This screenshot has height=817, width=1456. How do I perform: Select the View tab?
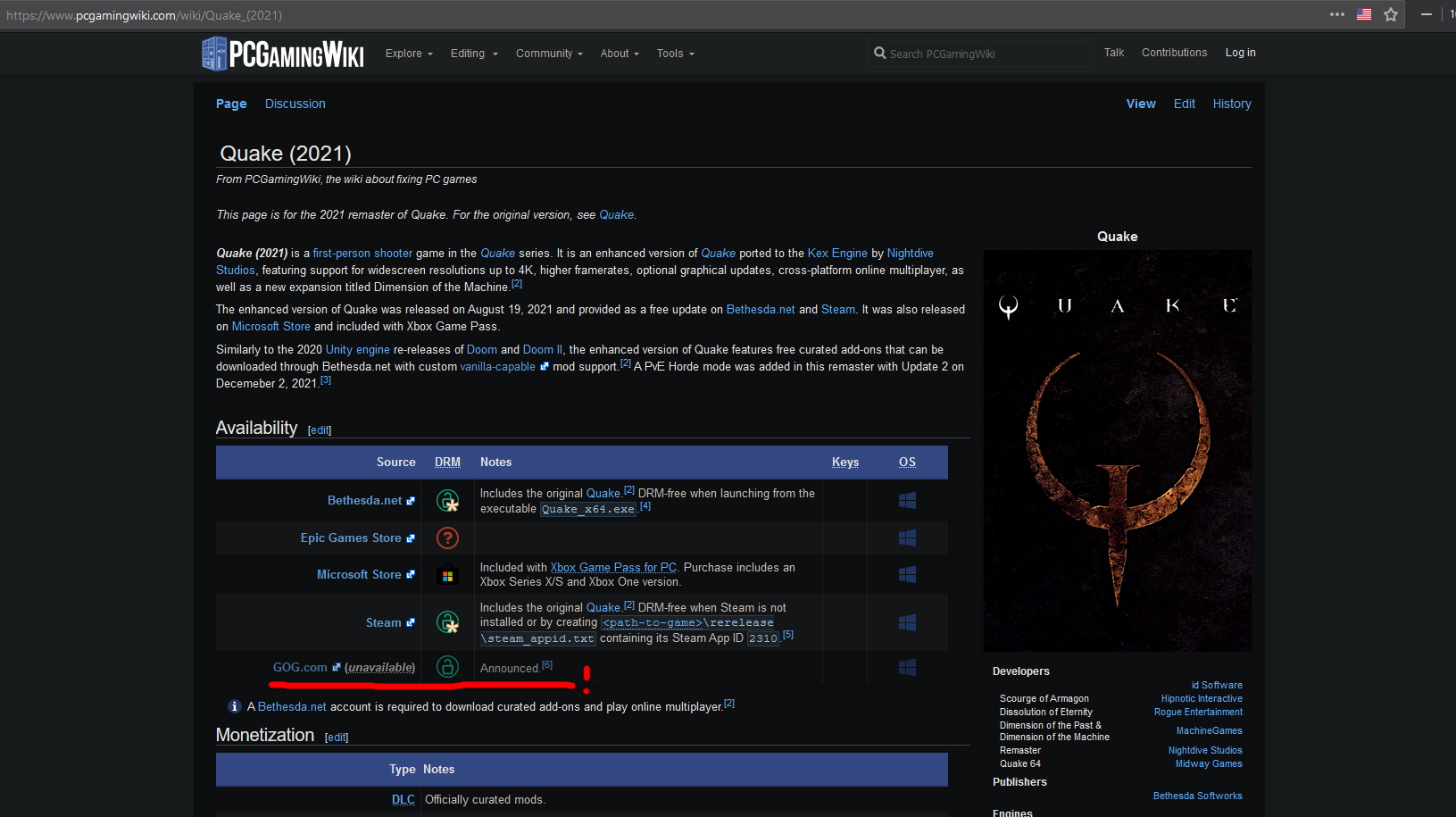point(1141,104)
